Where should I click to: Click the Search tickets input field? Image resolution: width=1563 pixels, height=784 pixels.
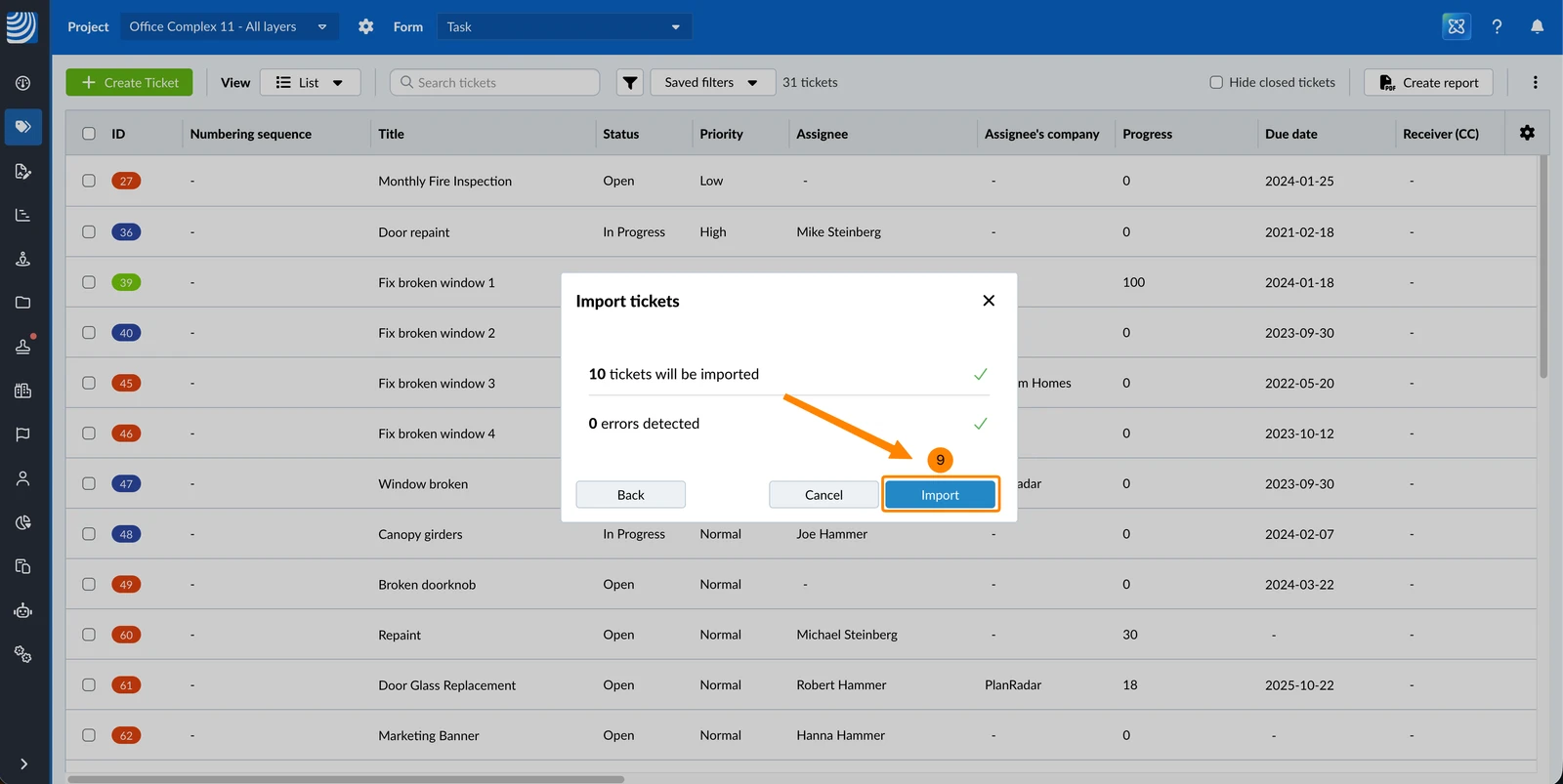494,83
